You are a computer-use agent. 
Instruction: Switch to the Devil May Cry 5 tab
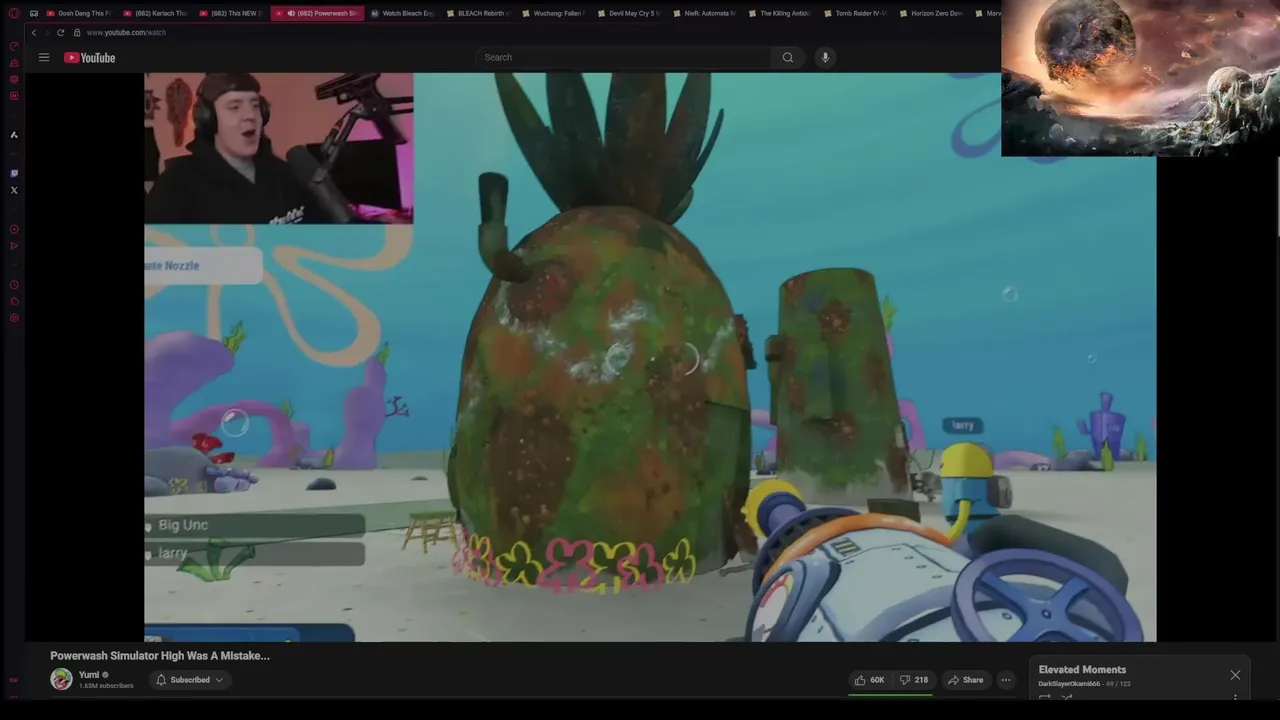pos(628,13)
